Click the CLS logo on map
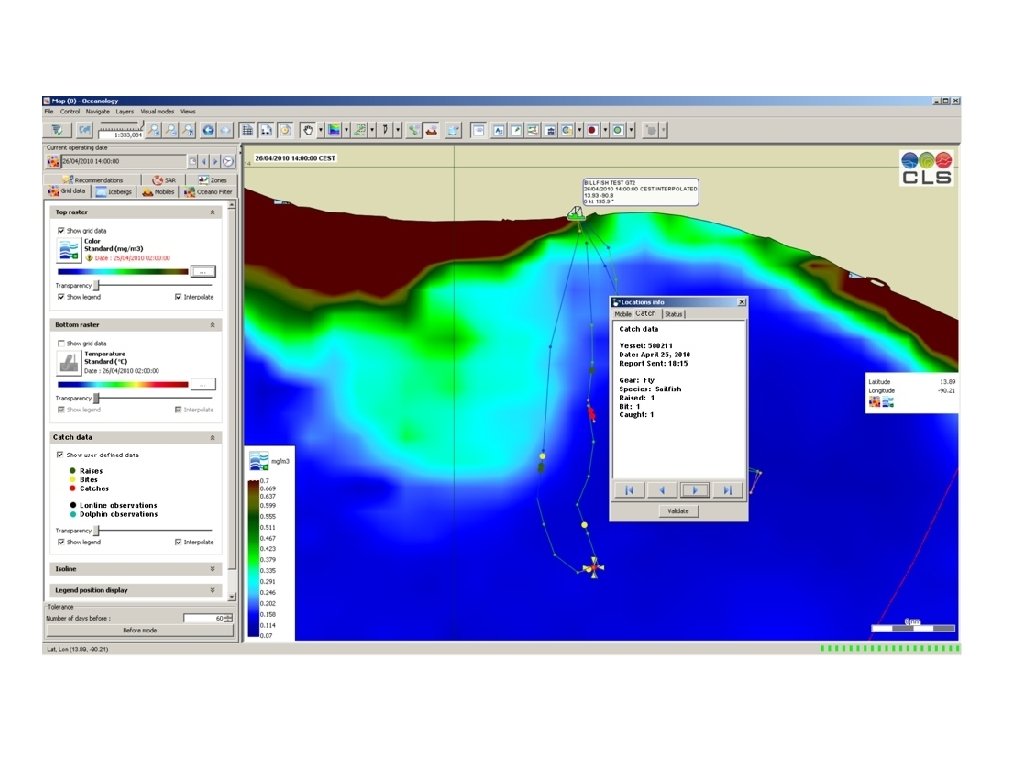Viewport: 1024px width, 768px height. click(926, 168)
